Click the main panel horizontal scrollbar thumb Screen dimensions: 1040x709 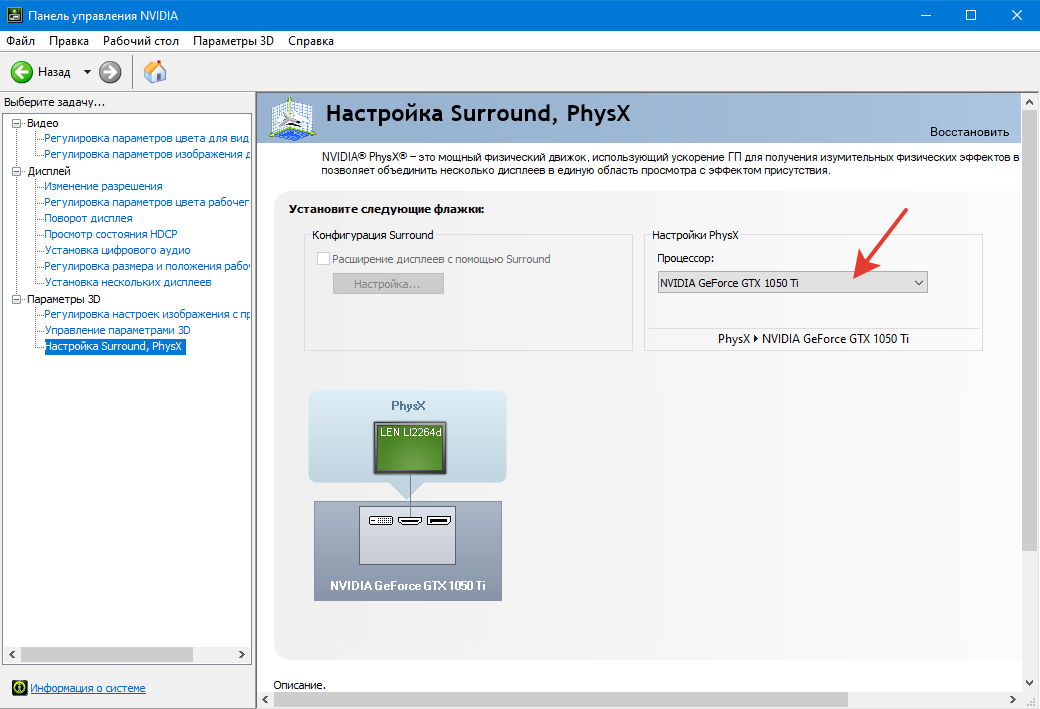coord(560,699)
